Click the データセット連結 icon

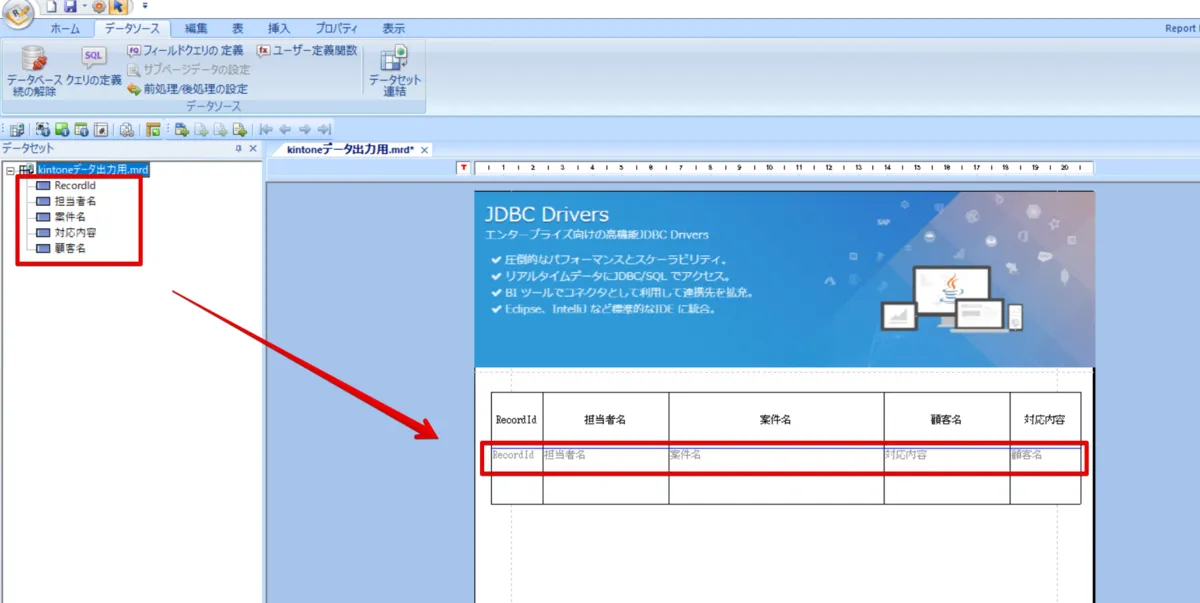pos(394,60)
